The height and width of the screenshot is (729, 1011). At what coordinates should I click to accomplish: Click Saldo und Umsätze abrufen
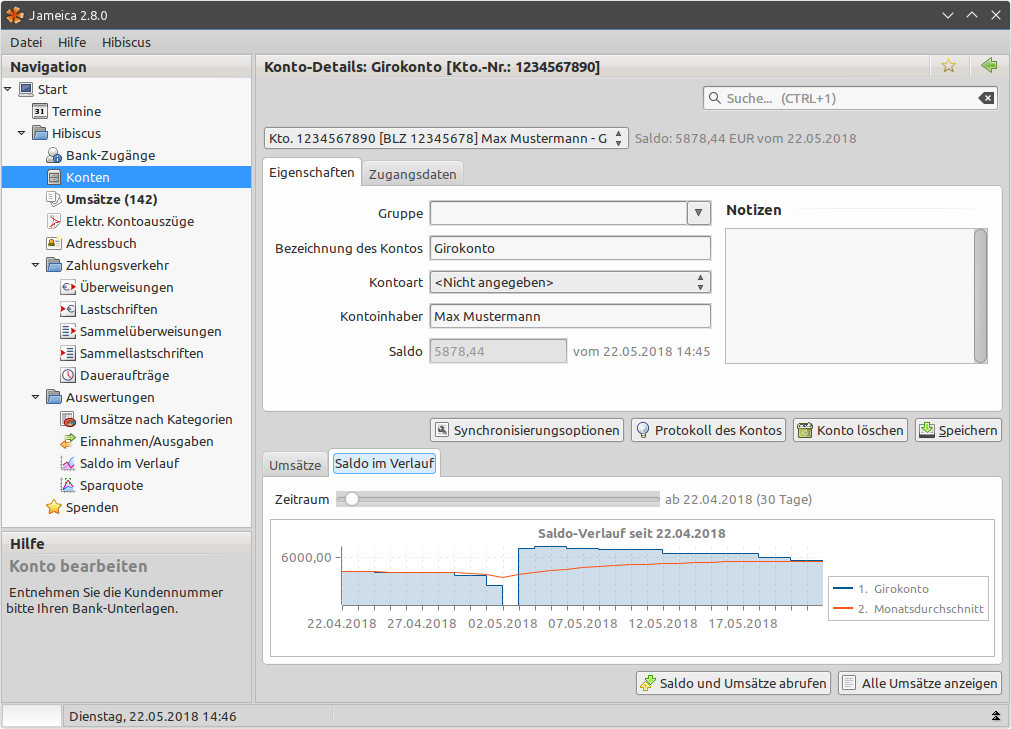pyautogui.click(x=734, y=683)
